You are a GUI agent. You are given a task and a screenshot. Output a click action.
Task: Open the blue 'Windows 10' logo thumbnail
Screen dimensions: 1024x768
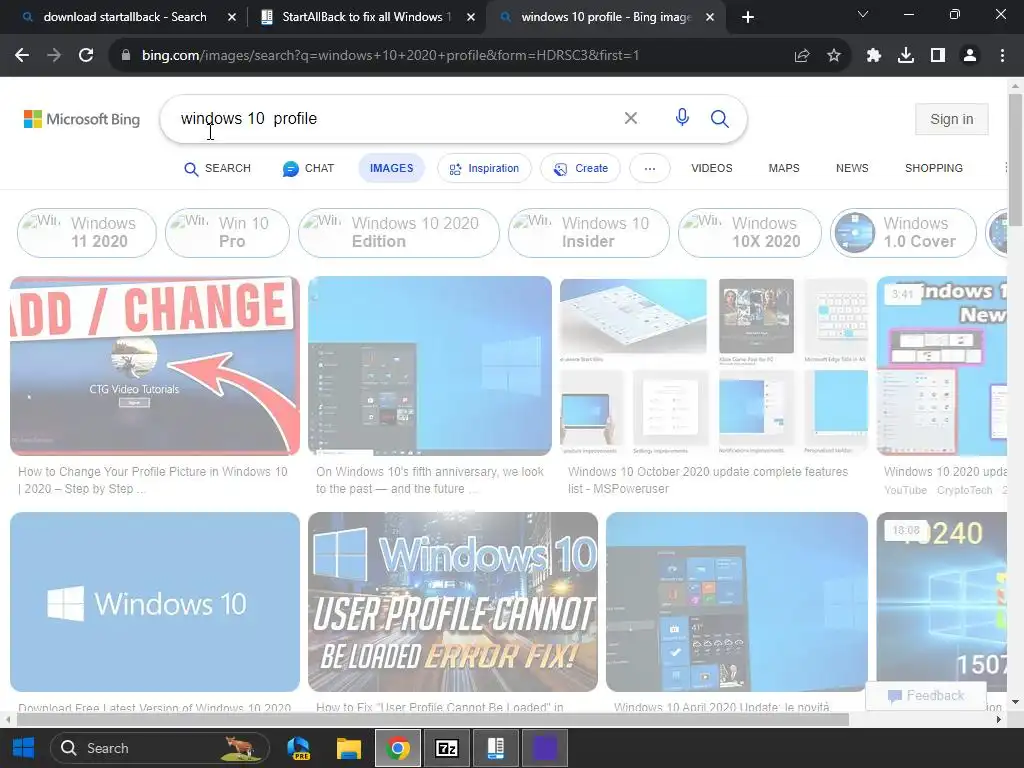tap(155, 602)
